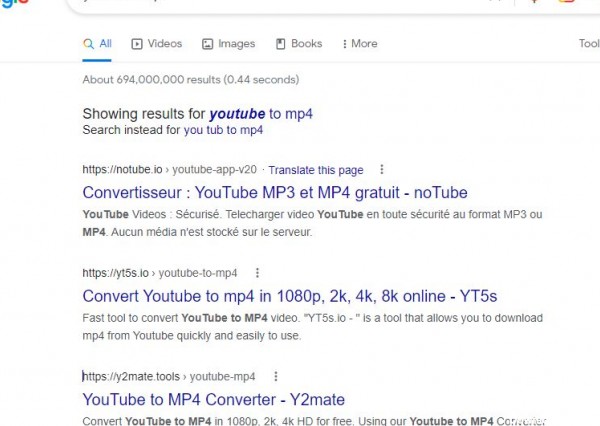Open the YT5s converter result title

(x=289, y=296)
